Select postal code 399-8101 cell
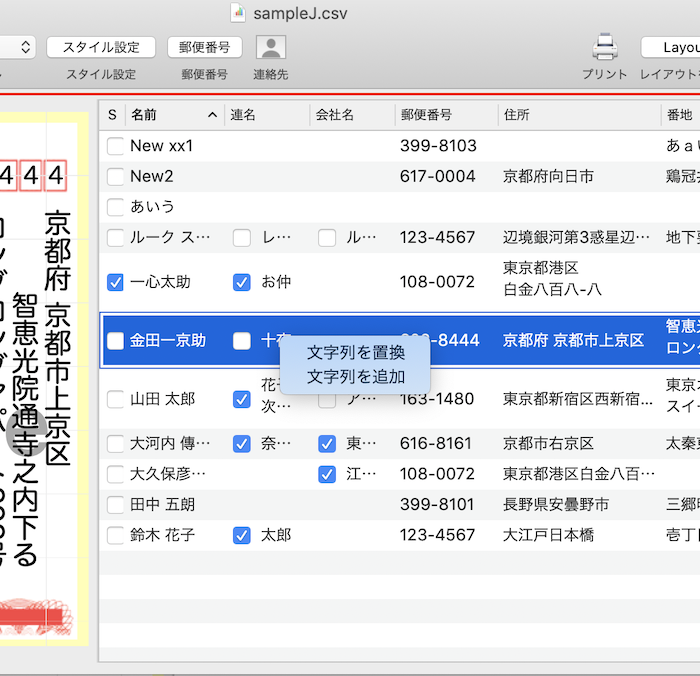The height and width of the screenshot is (676, 700). [437, 505]
